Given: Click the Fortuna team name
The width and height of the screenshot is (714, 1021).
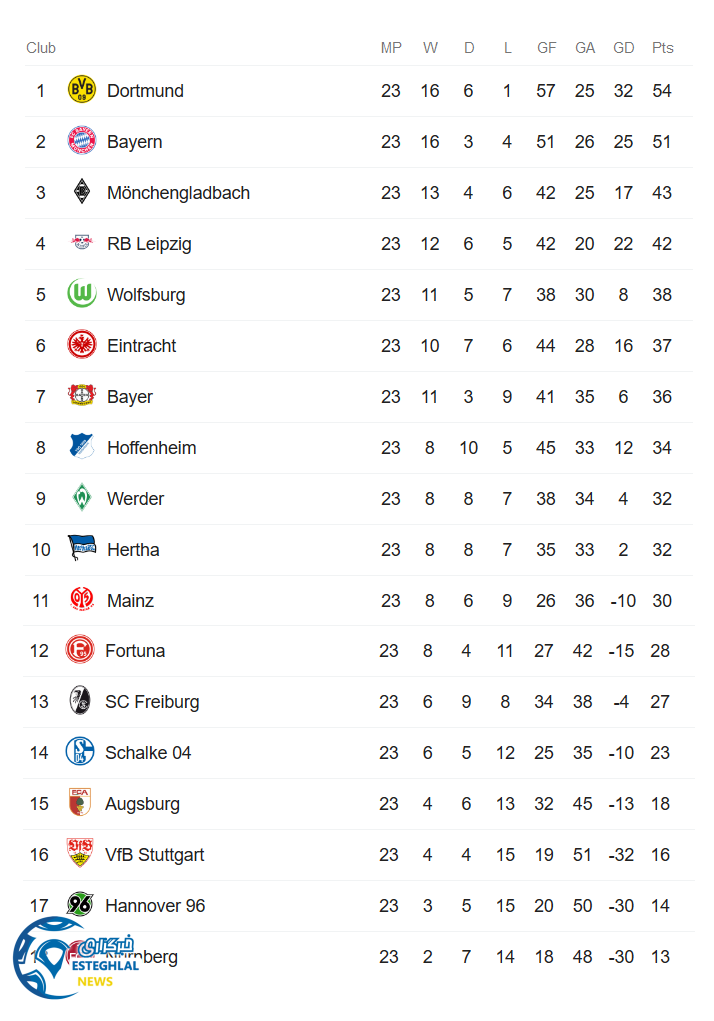Looking at the screenshot, I should 135,651.
